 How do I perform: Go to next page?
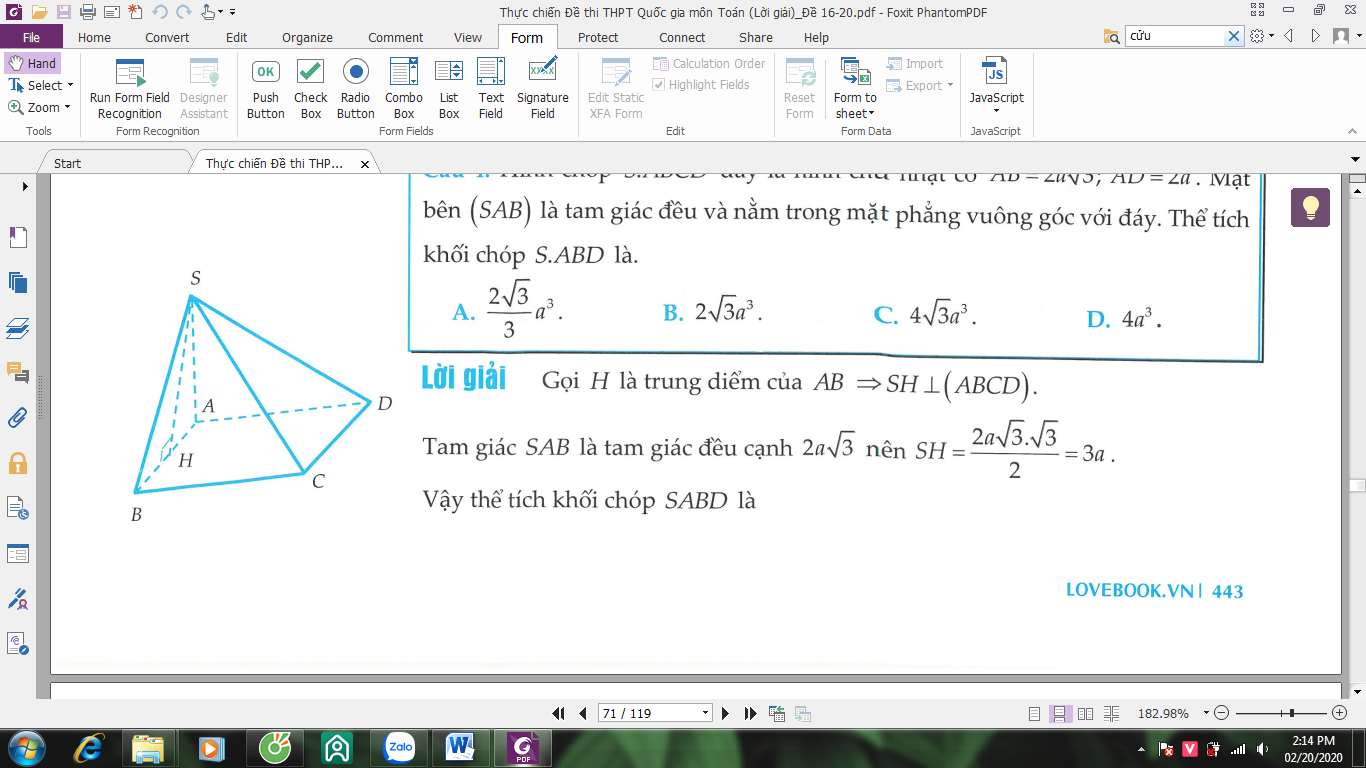coord(727,713)
